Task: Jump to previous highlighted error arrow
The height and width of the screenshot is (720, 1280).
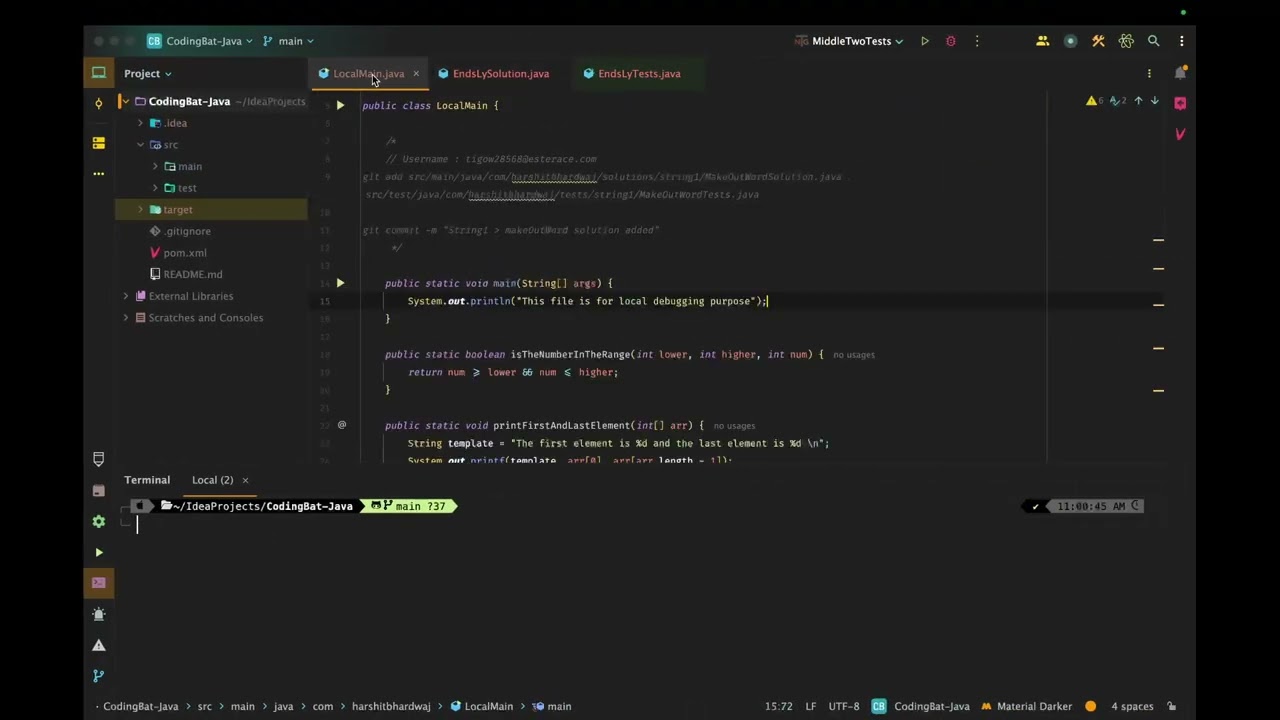Action: point(1138,100)
